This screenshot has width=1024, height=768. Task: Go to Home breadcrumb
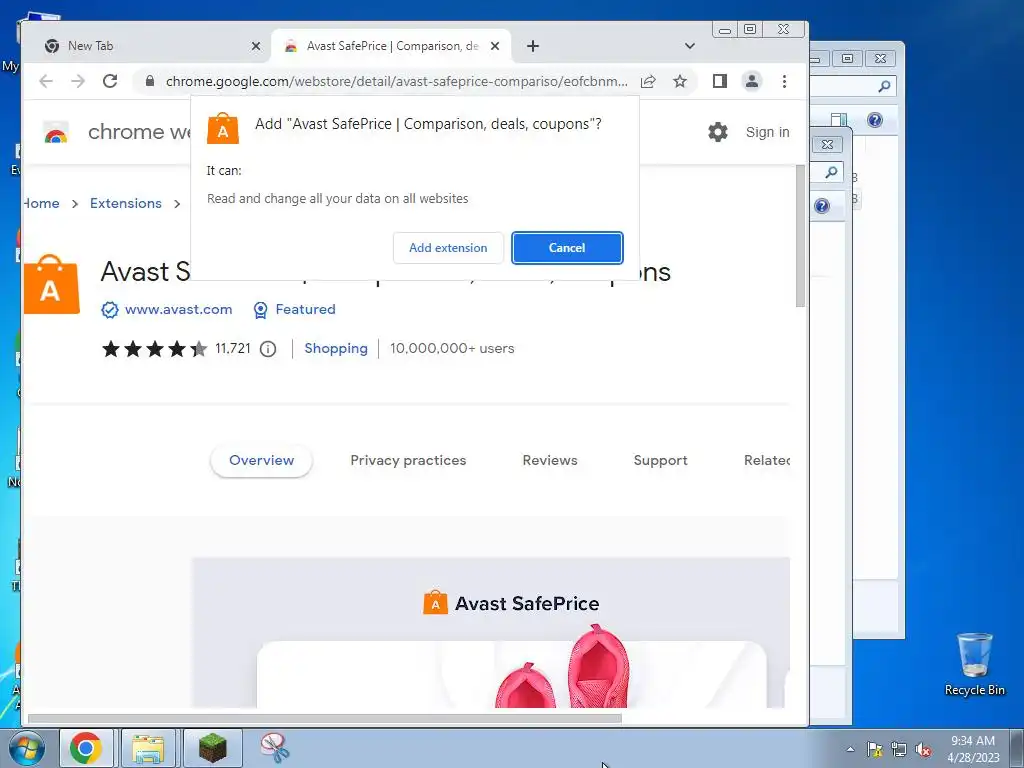pos(41,203)
